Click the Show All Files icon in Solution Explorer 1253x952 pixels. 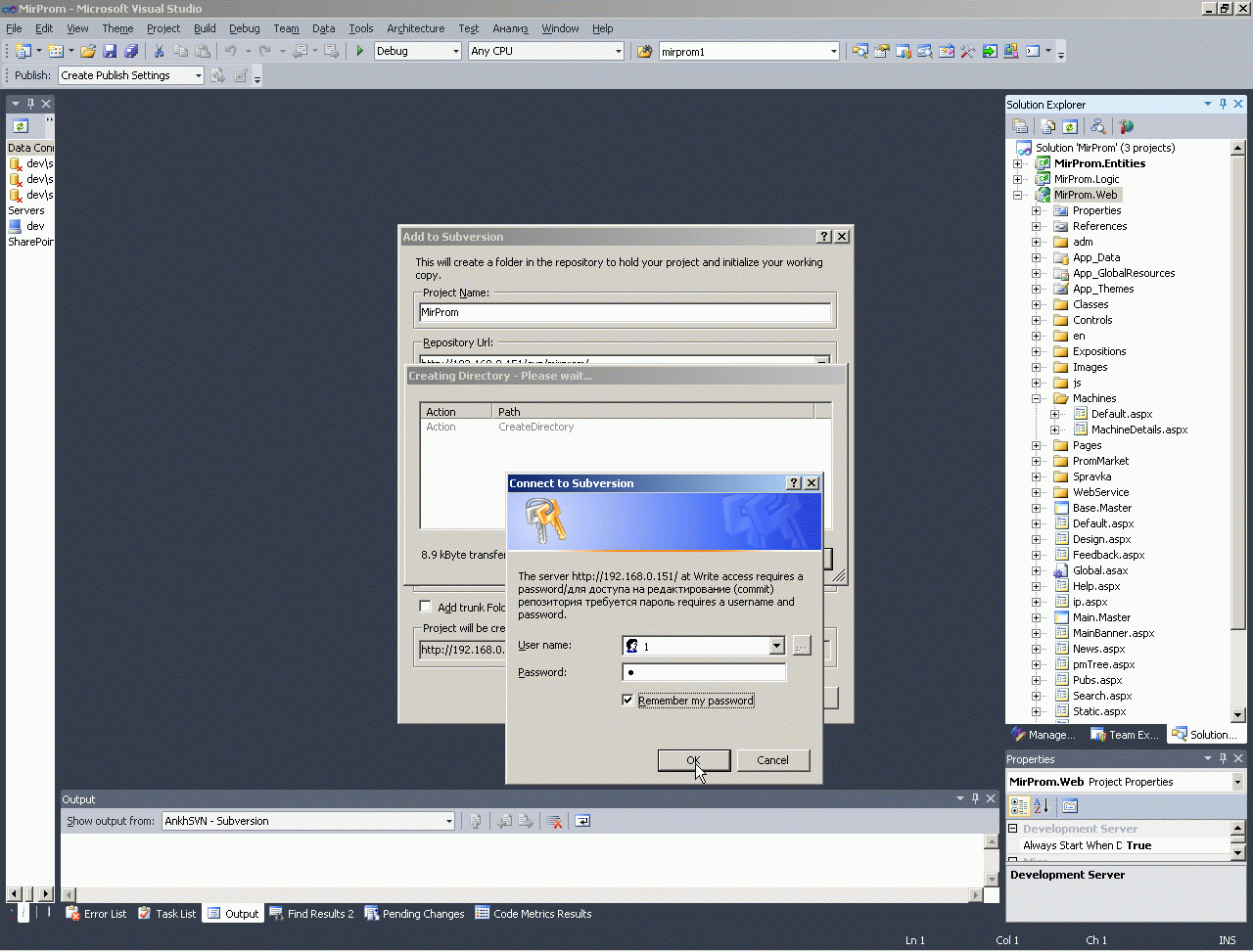point(1048,126)
